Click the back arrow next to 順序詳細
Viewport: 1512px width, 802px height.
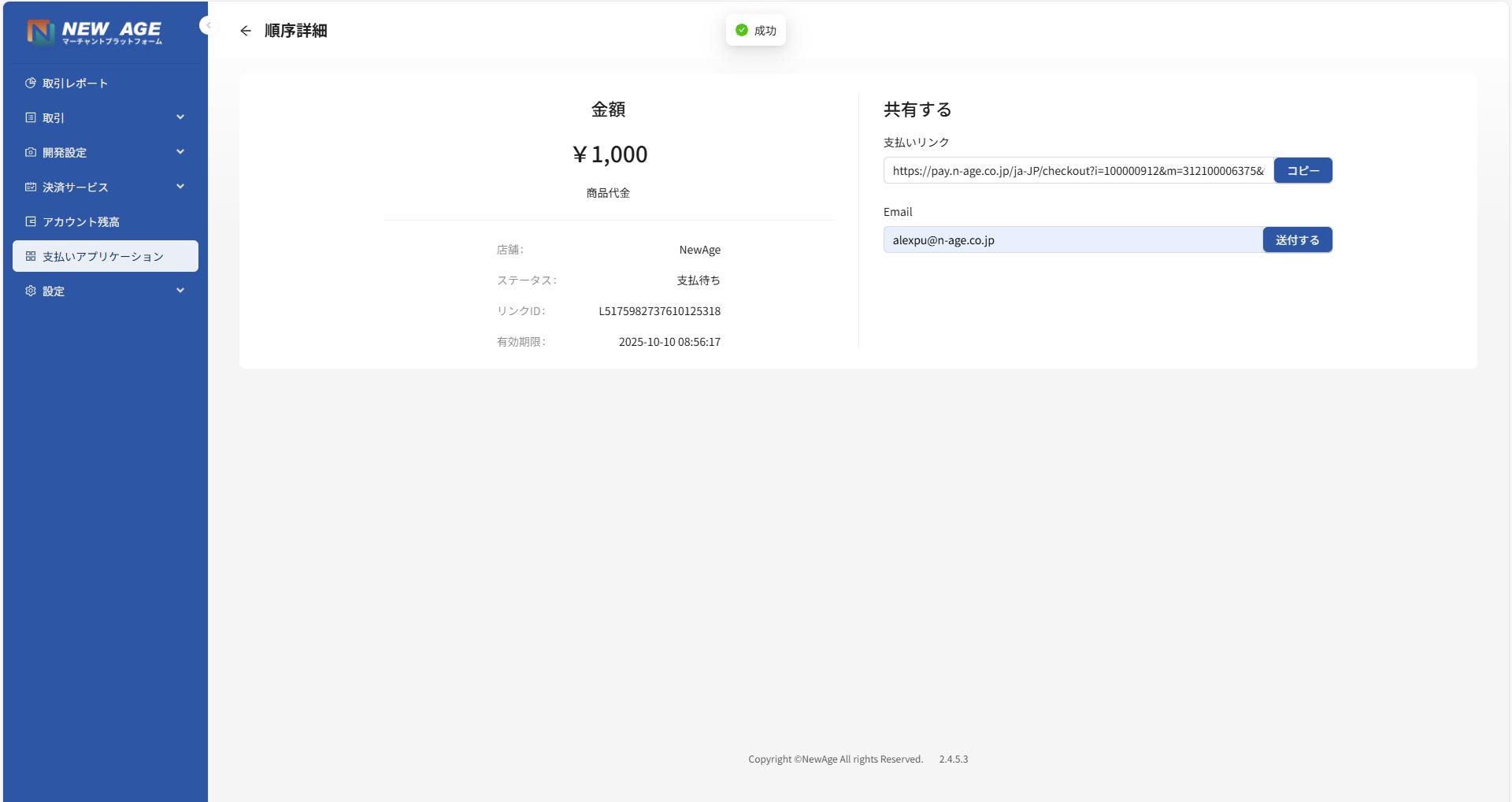click(246, 31)
